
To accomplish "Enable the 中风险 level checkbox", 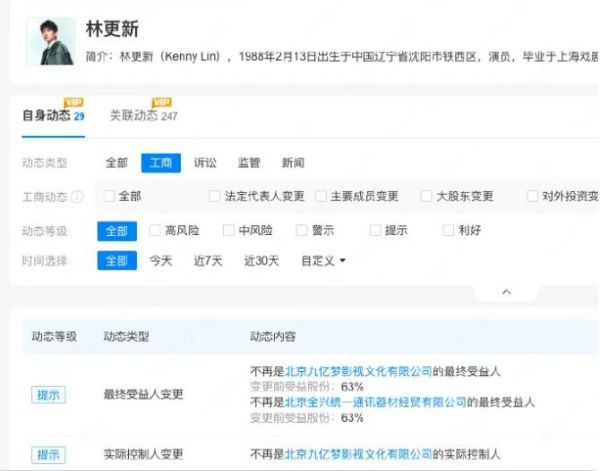I will [228, 230].
